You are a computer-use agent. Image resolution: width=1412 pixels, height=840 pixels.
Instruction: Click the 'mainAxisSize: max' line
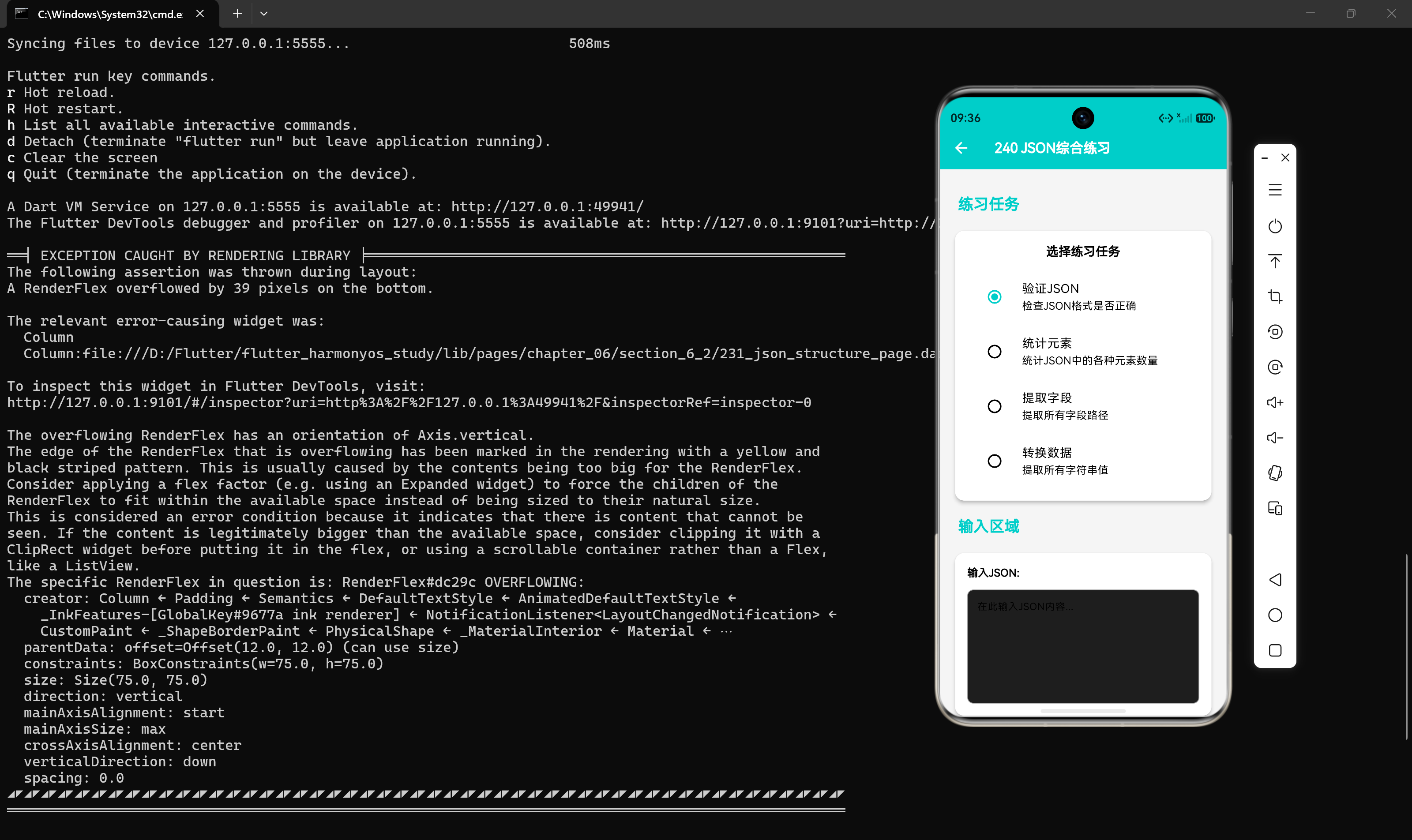click(x=94, y=729)
